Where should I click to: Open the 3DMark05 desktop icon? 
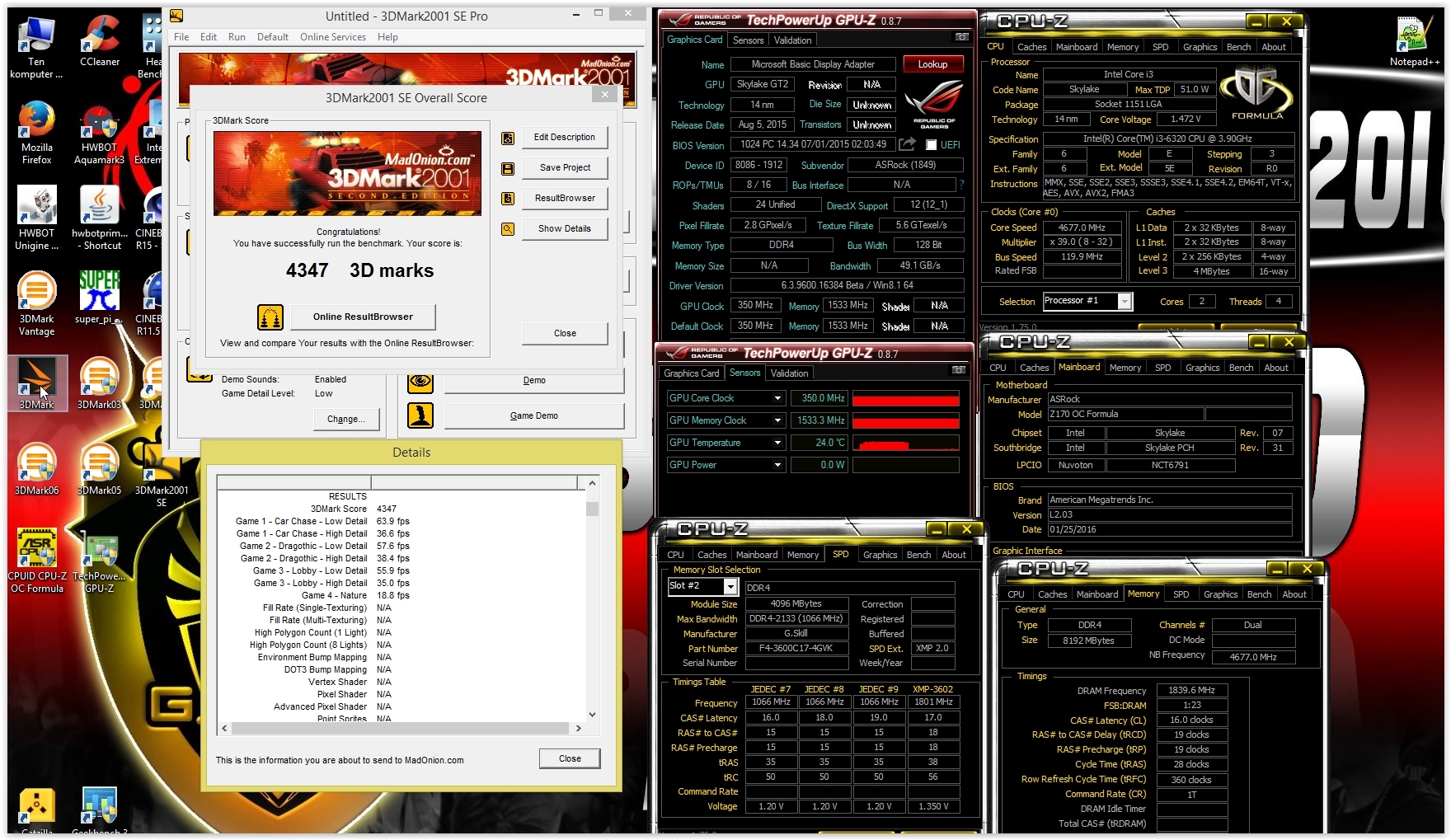click(99, 469)
